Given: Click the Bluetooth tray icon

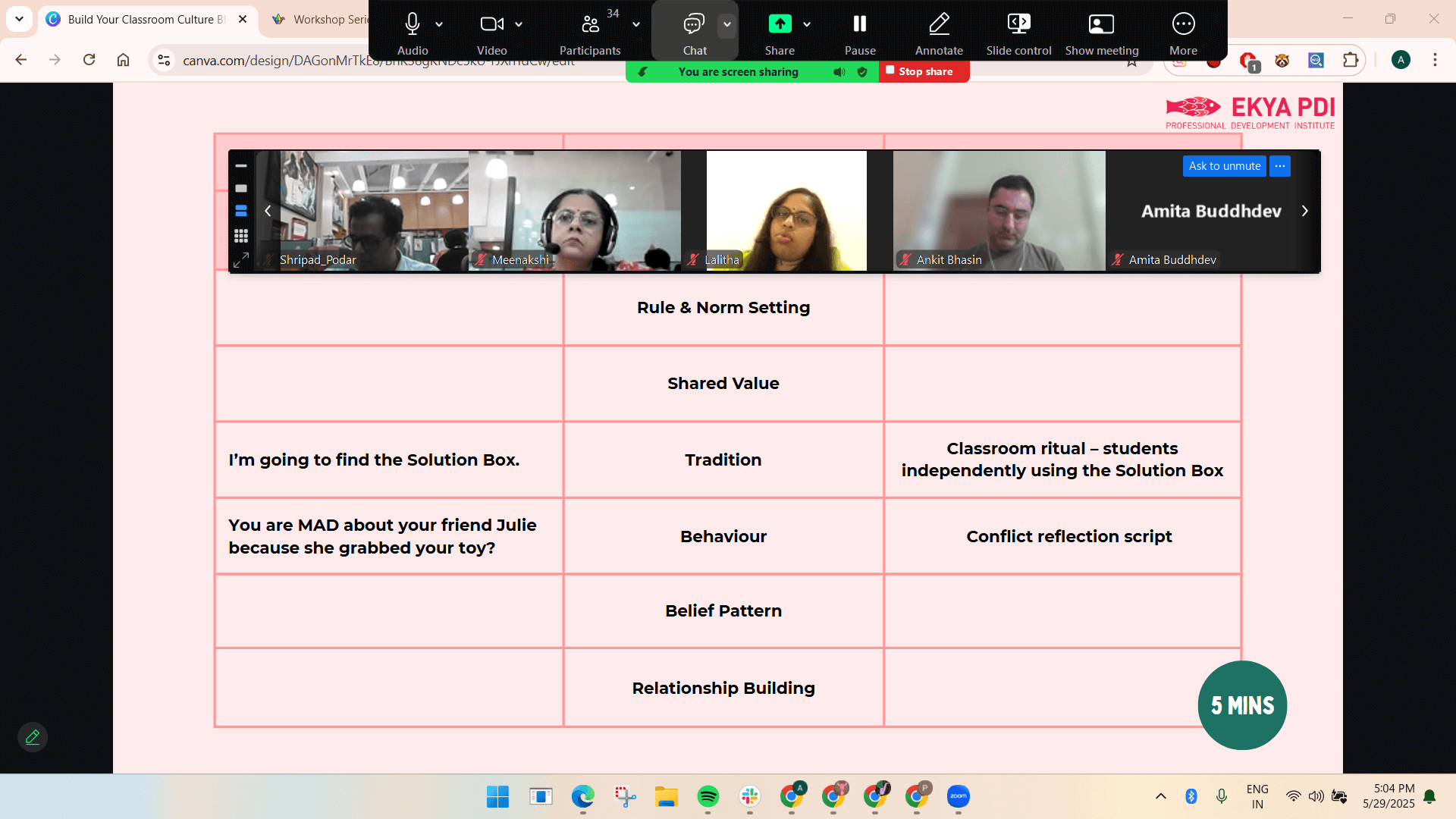Looking at the screenshot, I should coord(1191,796).
